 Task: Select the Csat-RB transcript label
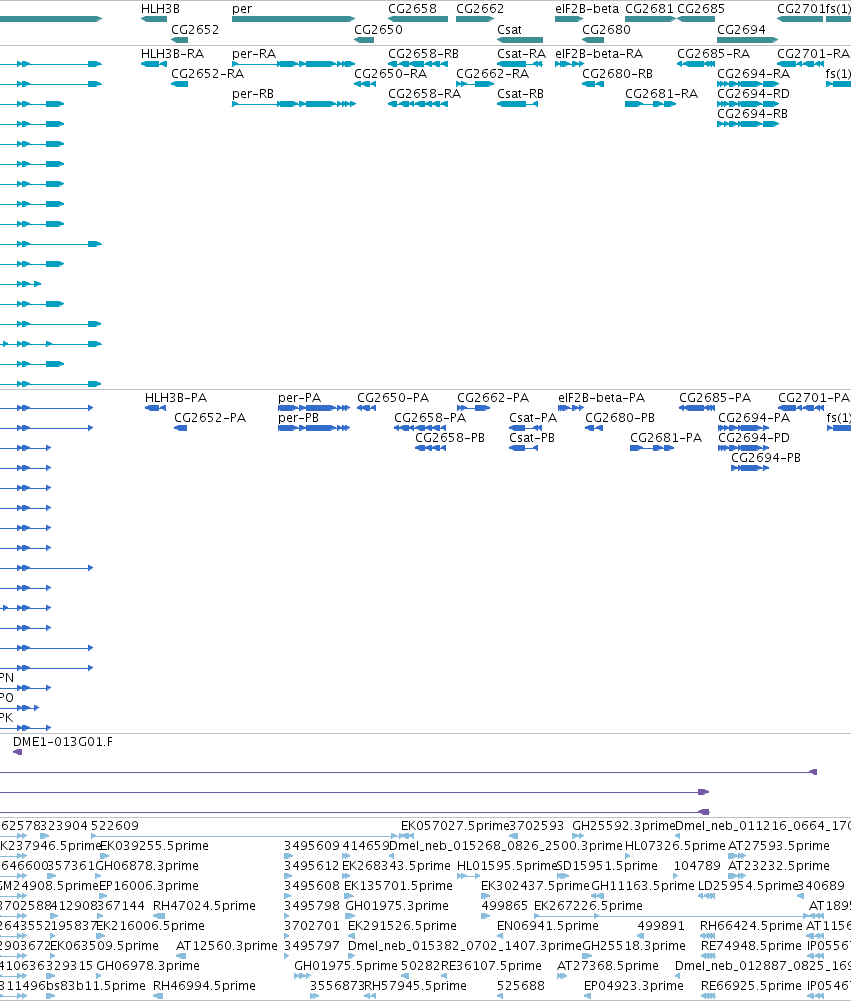pyautogui.click(x=520, y=94)
